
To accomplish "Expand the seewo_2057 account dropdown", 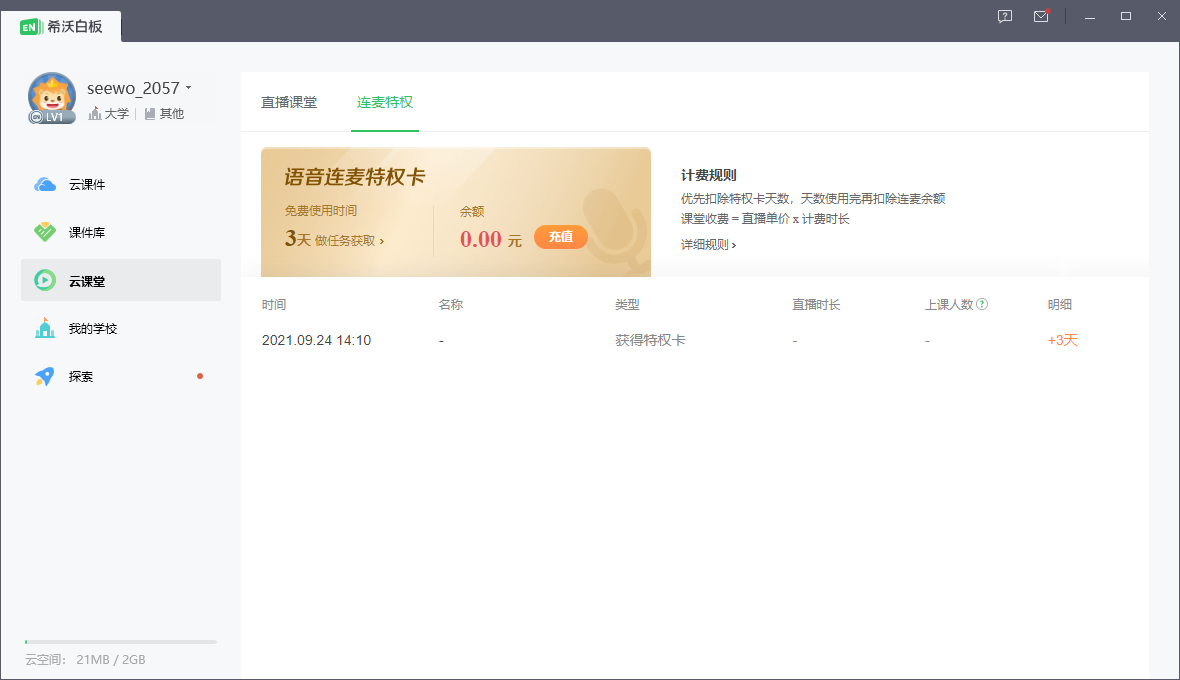I will pos(188,88).
